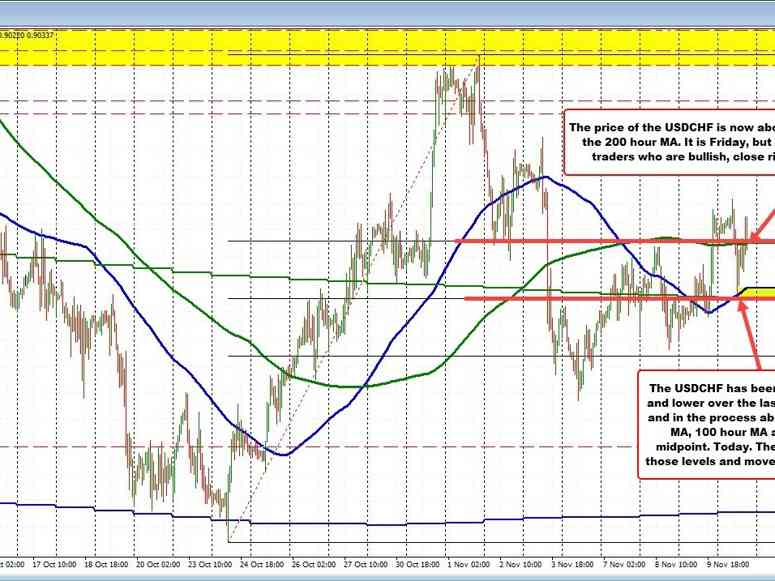Screen dimensions: 775x581
Task: Click the 24 Oct 18:00 time axis label
Action: [262, 564]
